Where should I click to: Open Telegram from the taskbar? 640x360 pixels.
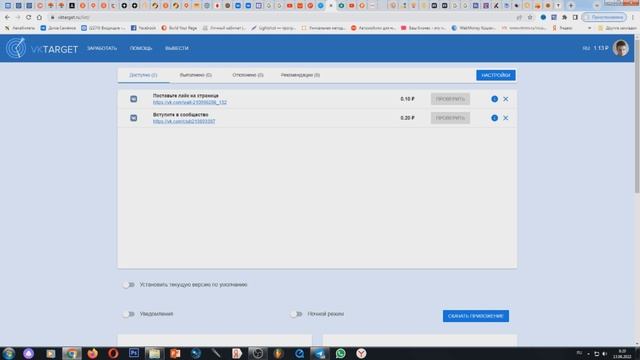tap(320, 353)
